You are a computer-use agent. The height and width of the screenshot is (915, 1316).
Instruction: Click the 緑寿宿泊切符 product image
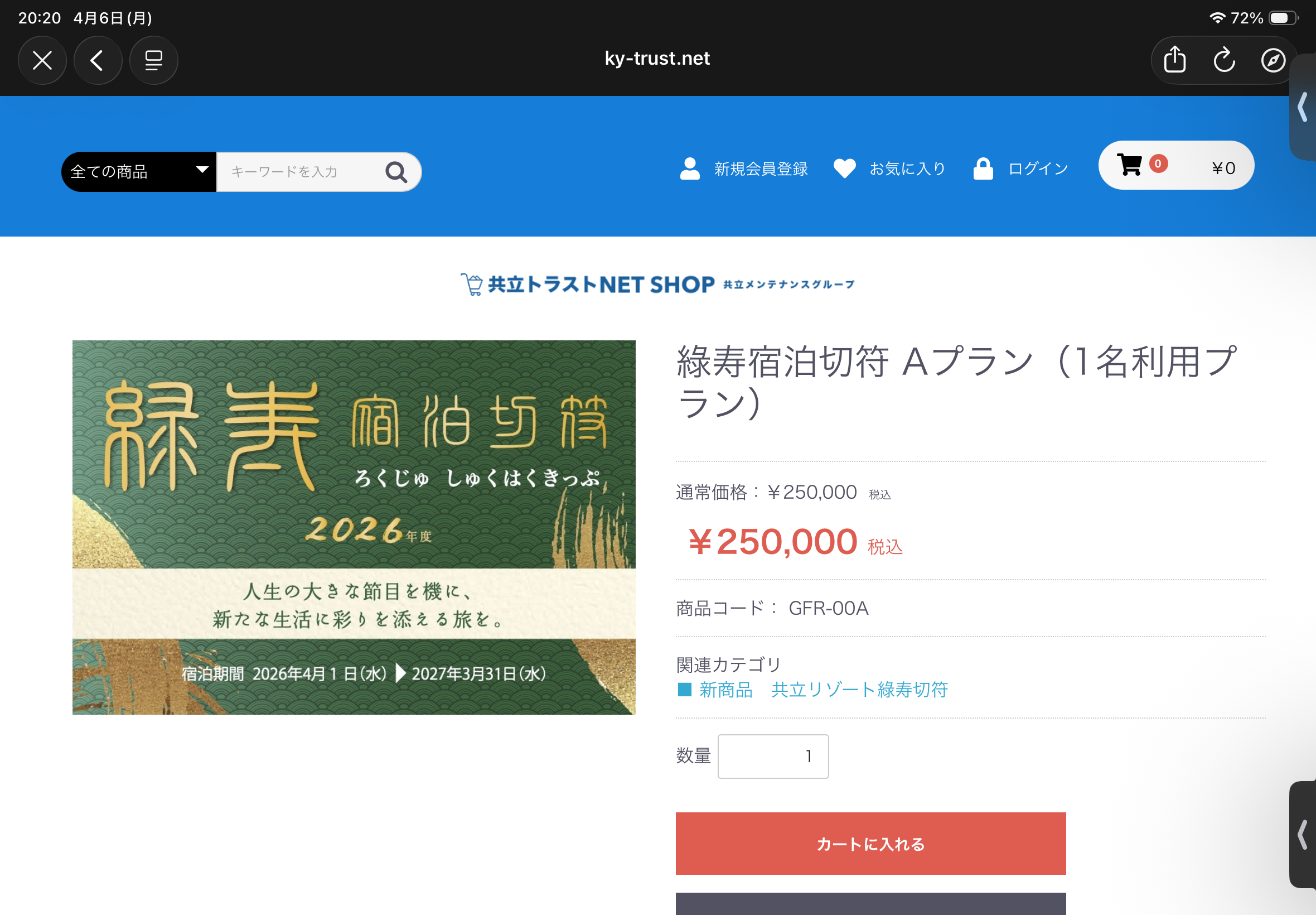[x=354, y=527]
